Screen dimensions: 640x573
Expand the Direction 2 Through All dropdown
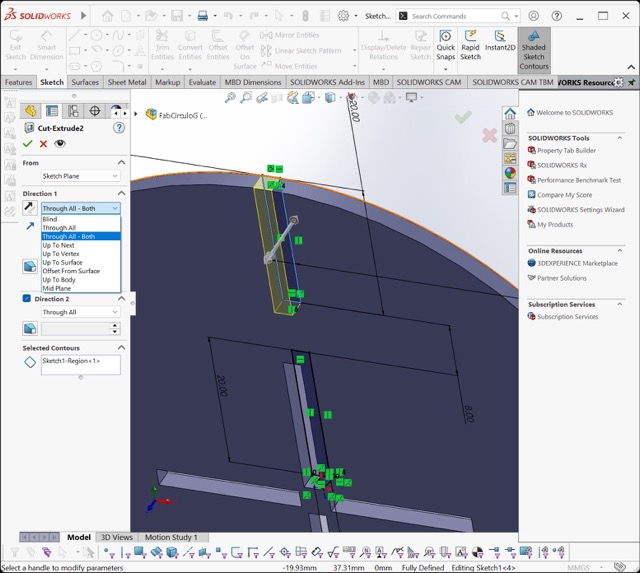tap(80, 312)
